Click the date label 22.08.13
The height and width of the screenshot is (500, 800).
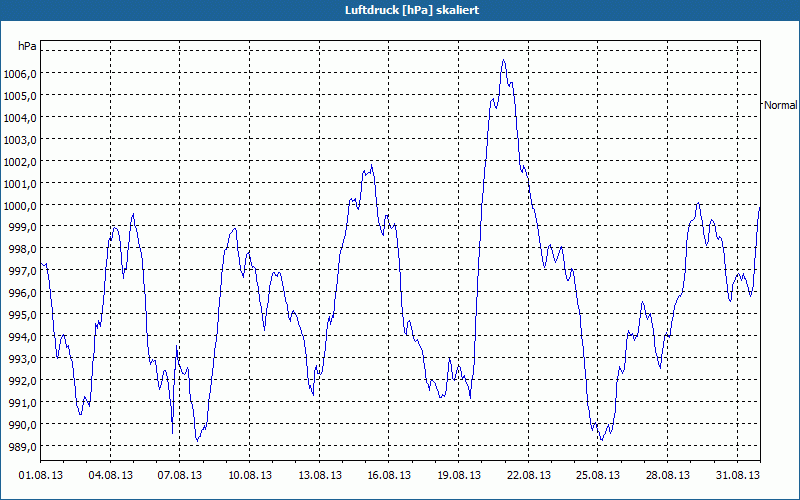529,475
